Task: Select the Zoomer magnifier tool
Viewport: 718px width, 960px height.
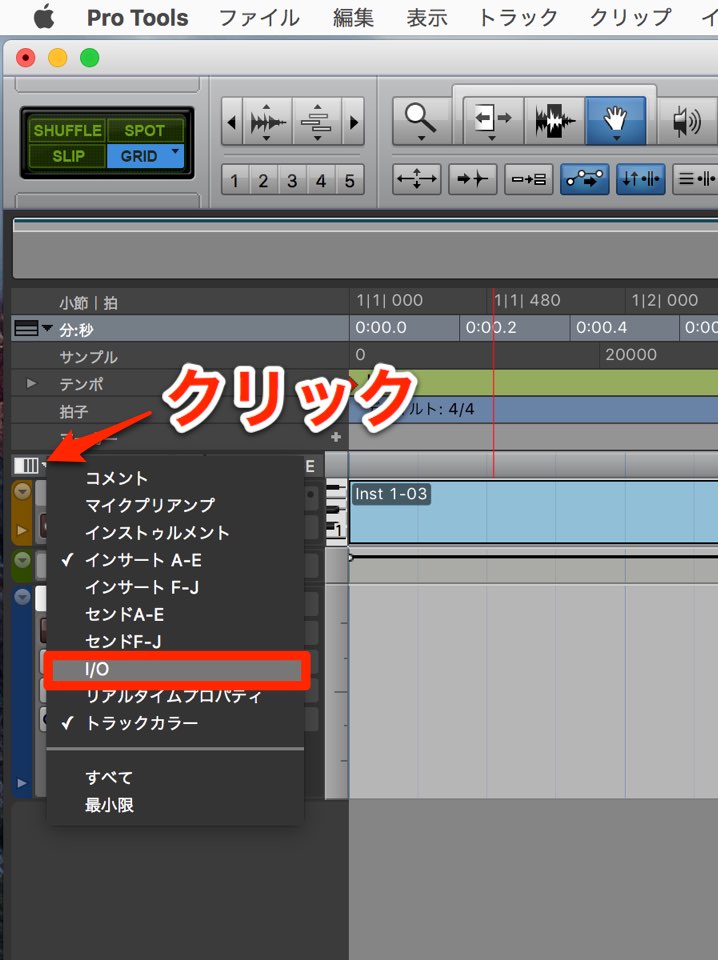Action: tap(421, 120)
